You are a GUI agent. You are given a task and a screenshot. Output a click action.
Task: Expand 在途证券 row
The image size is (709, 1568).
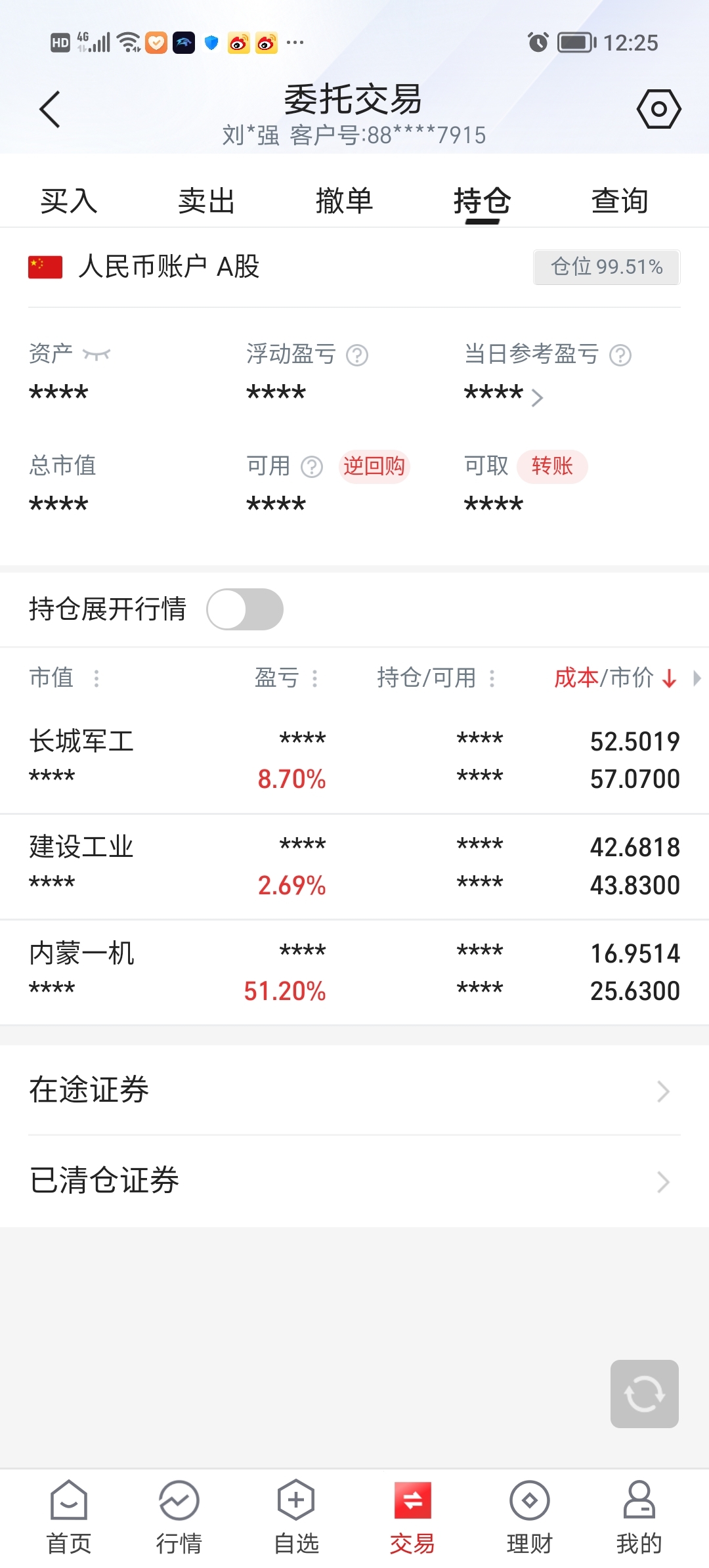tap(354, 1091)
